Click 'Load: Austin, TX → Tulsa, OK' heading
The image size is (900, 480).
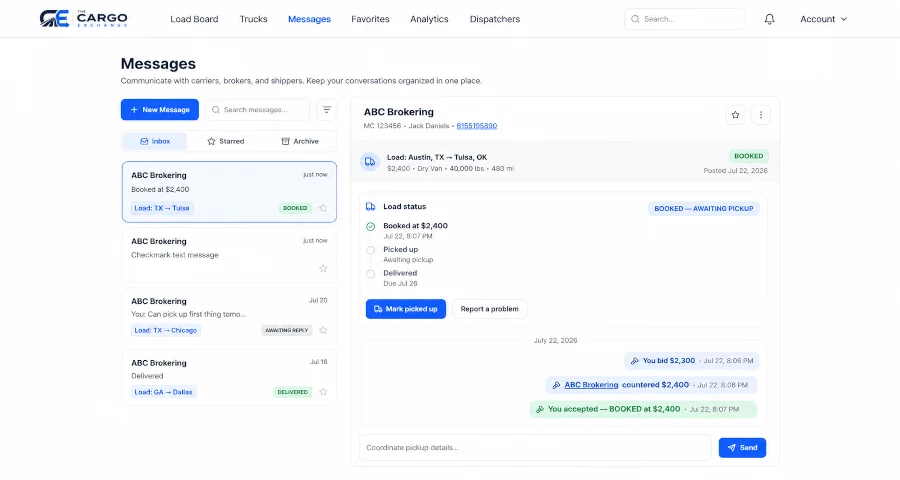(437, 157)
